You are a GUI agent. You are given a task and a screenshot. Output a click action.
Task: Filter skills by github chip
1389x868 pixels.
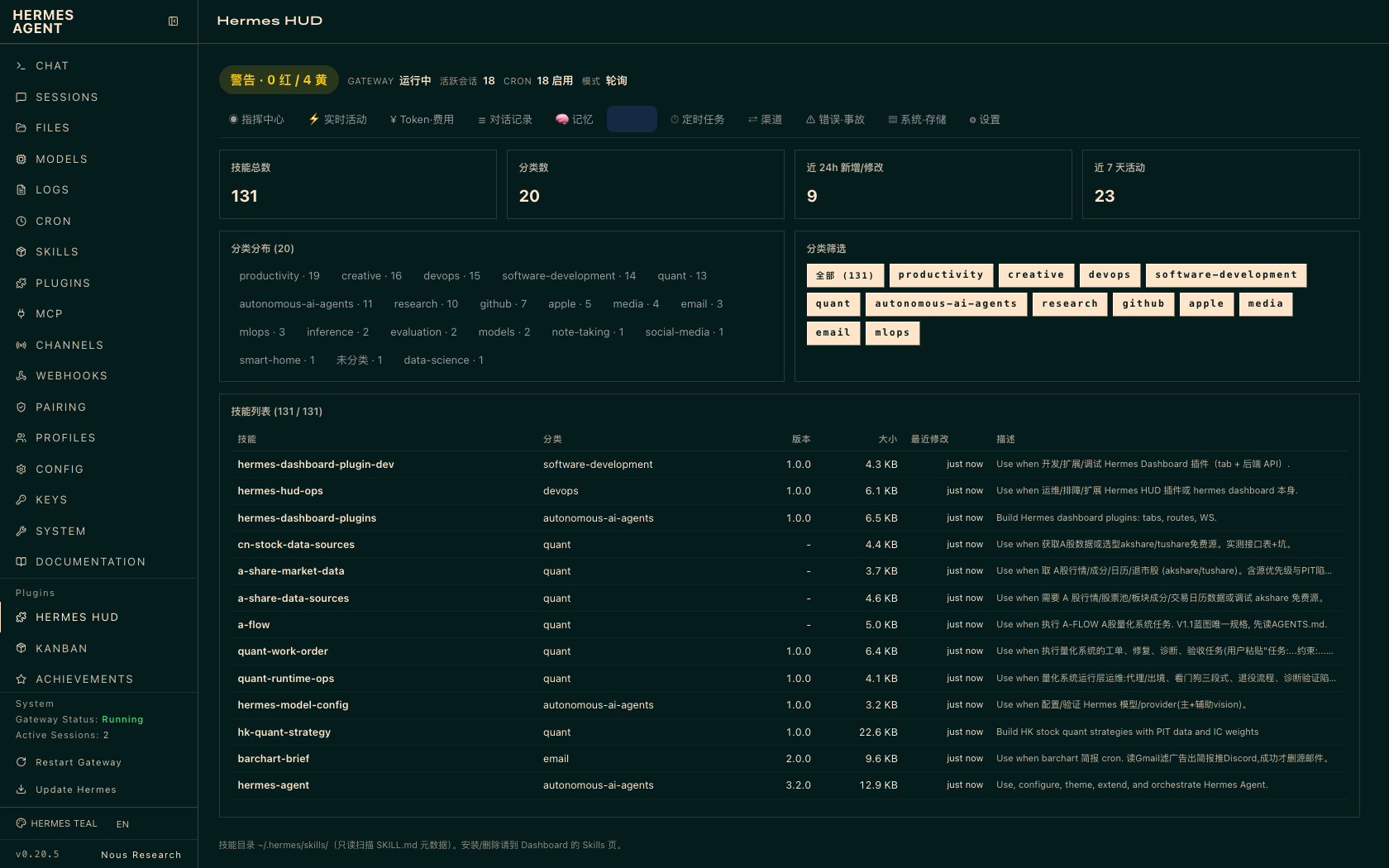pos(1143,304)
